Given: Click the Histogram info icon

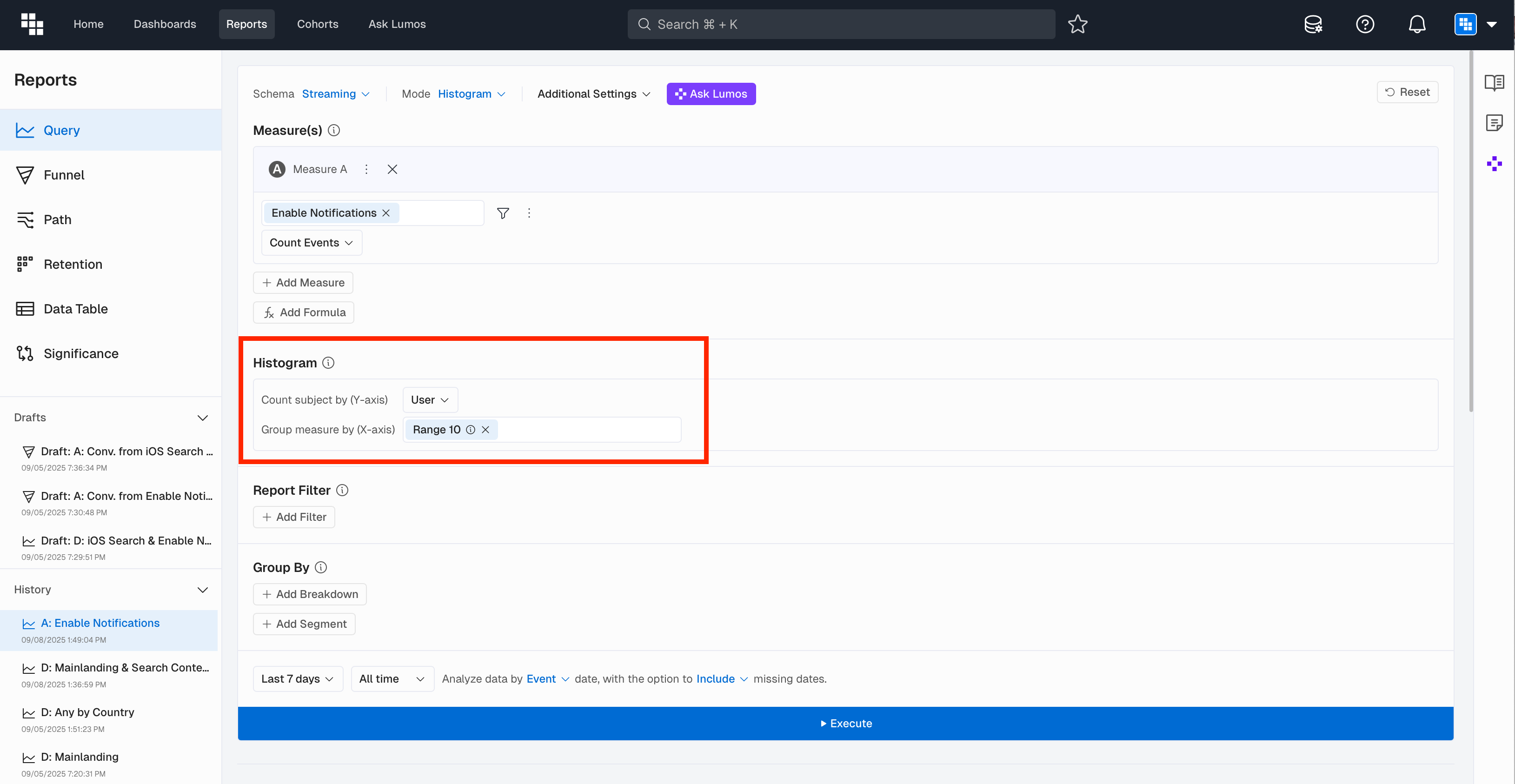Looking at the screenshot, I should pyautogui.click(x=329, y=363).
